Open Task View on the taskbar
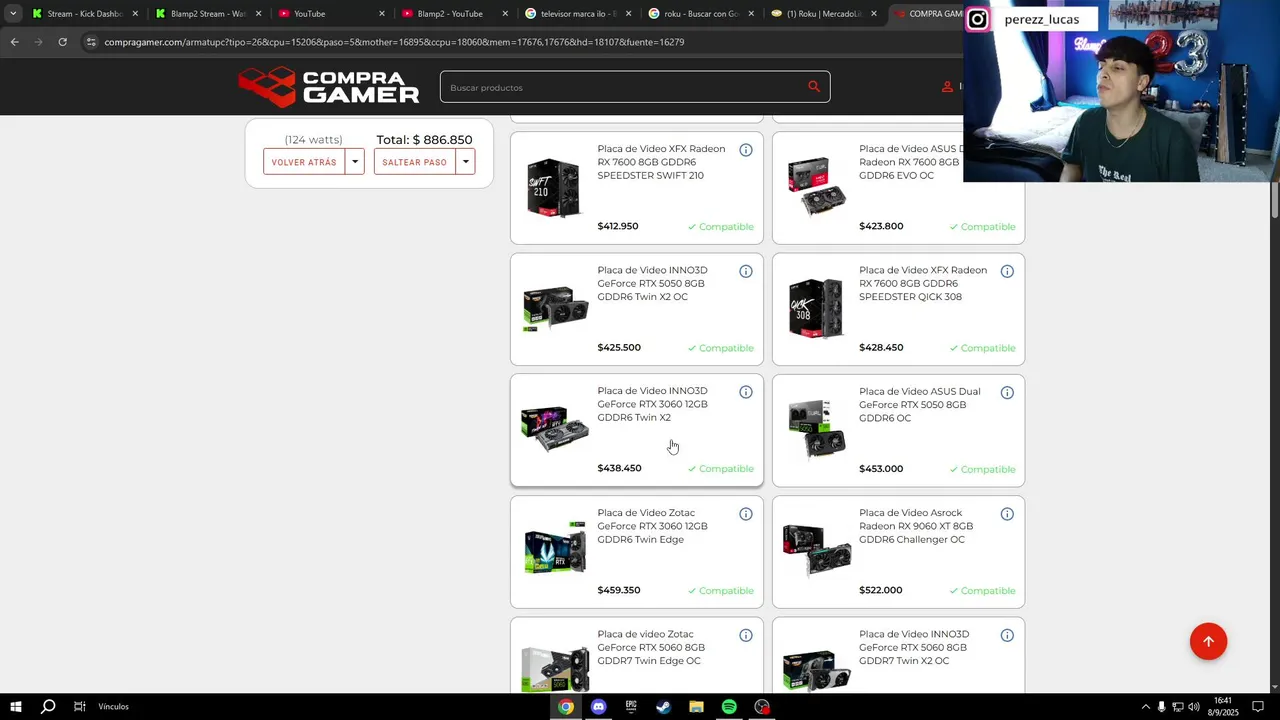 [79, 707]
